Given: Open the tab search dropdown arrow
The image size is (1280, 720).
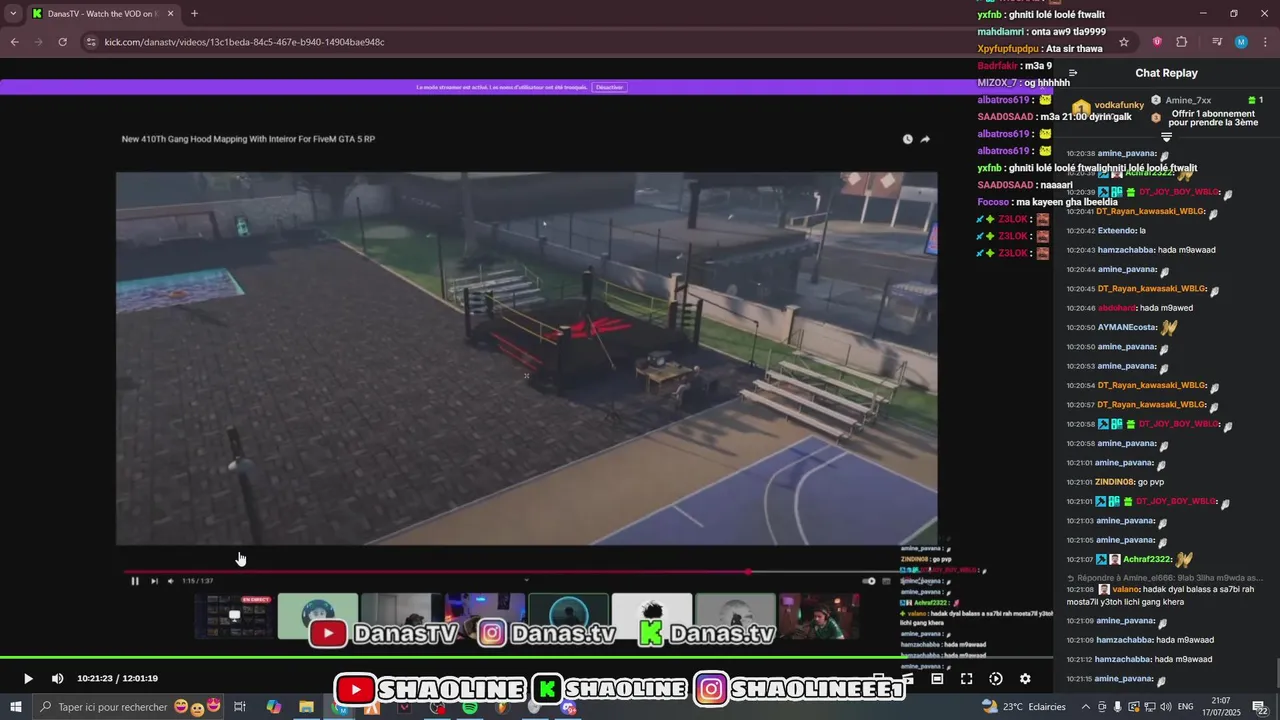Looking at the screenshot, I should click(x=13, y=14).
